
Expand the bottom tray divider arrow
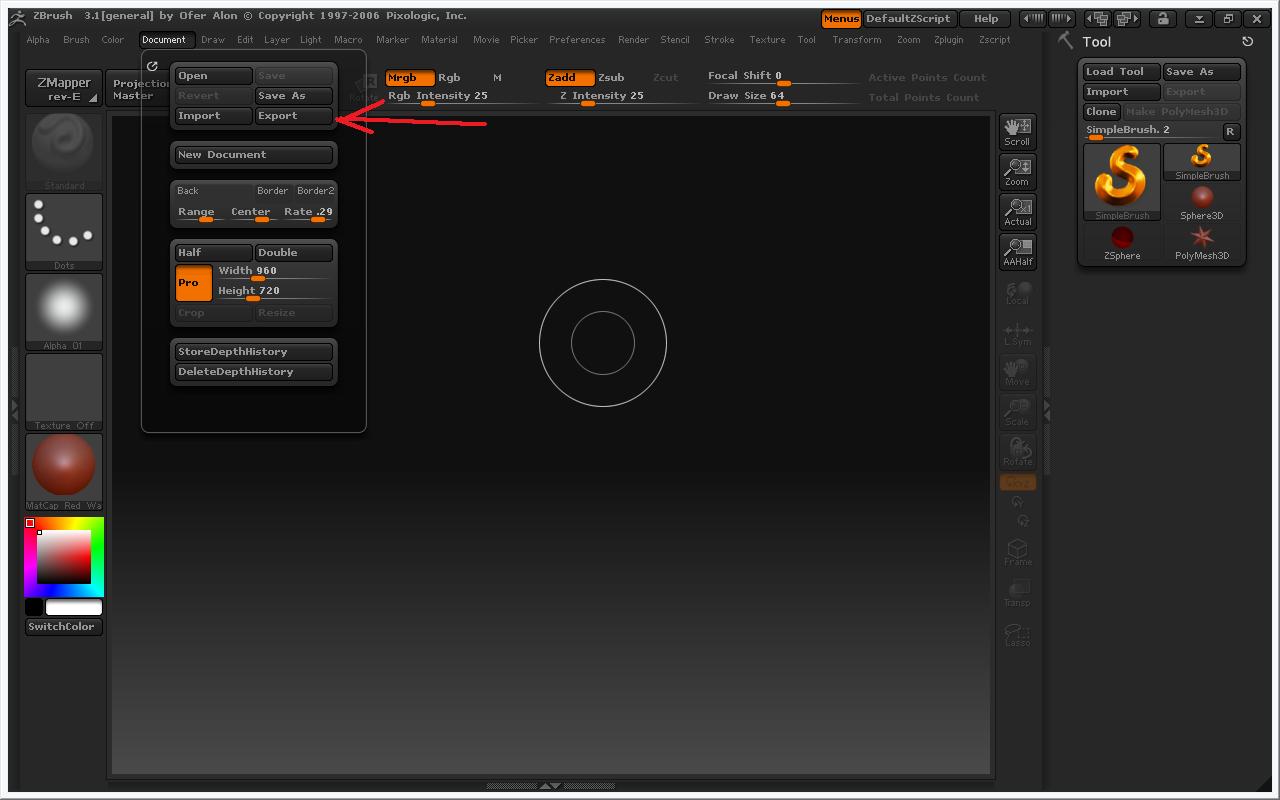tap(550, 786)
